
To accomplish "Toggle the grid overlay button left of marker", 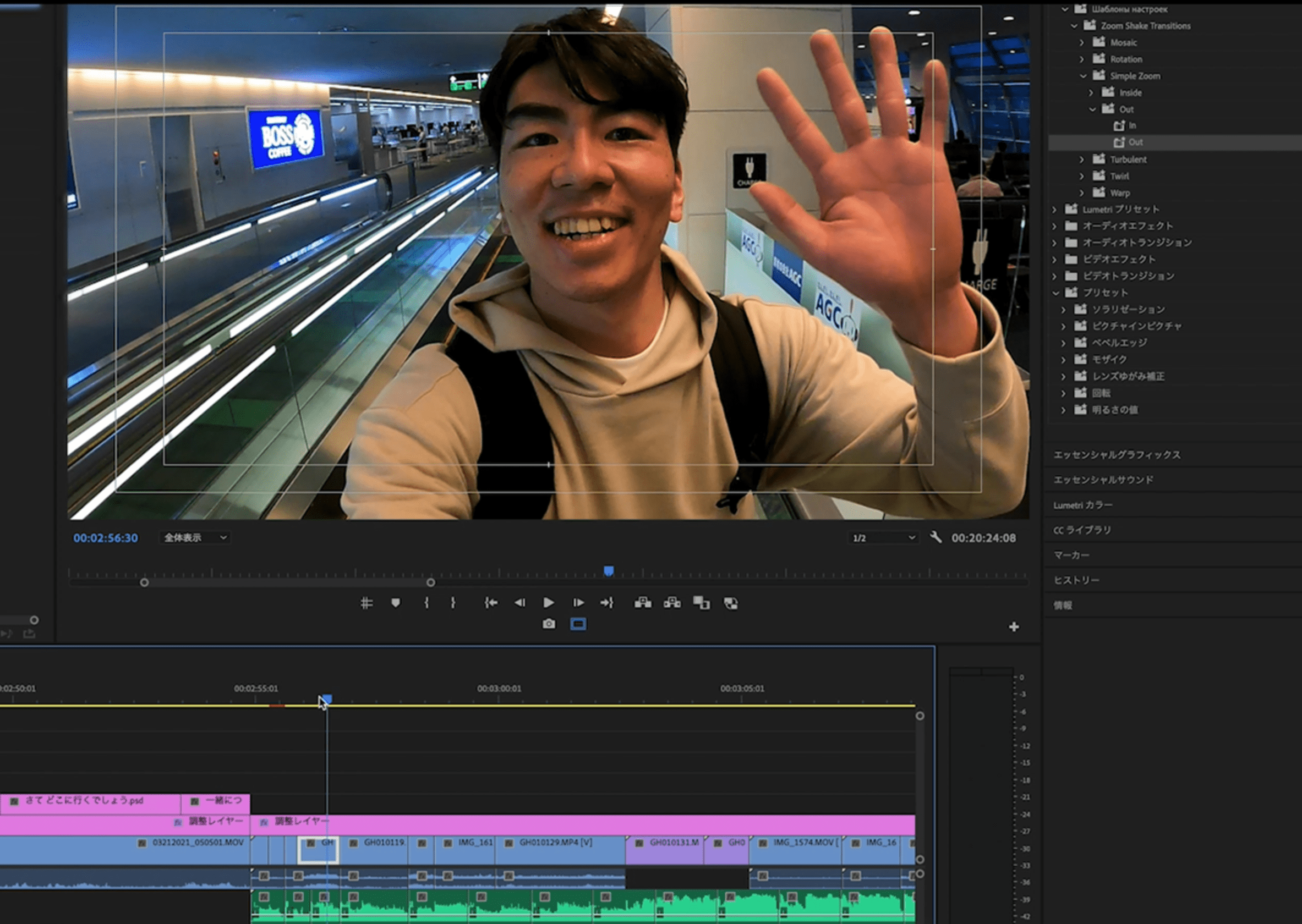I will point(366,603).
